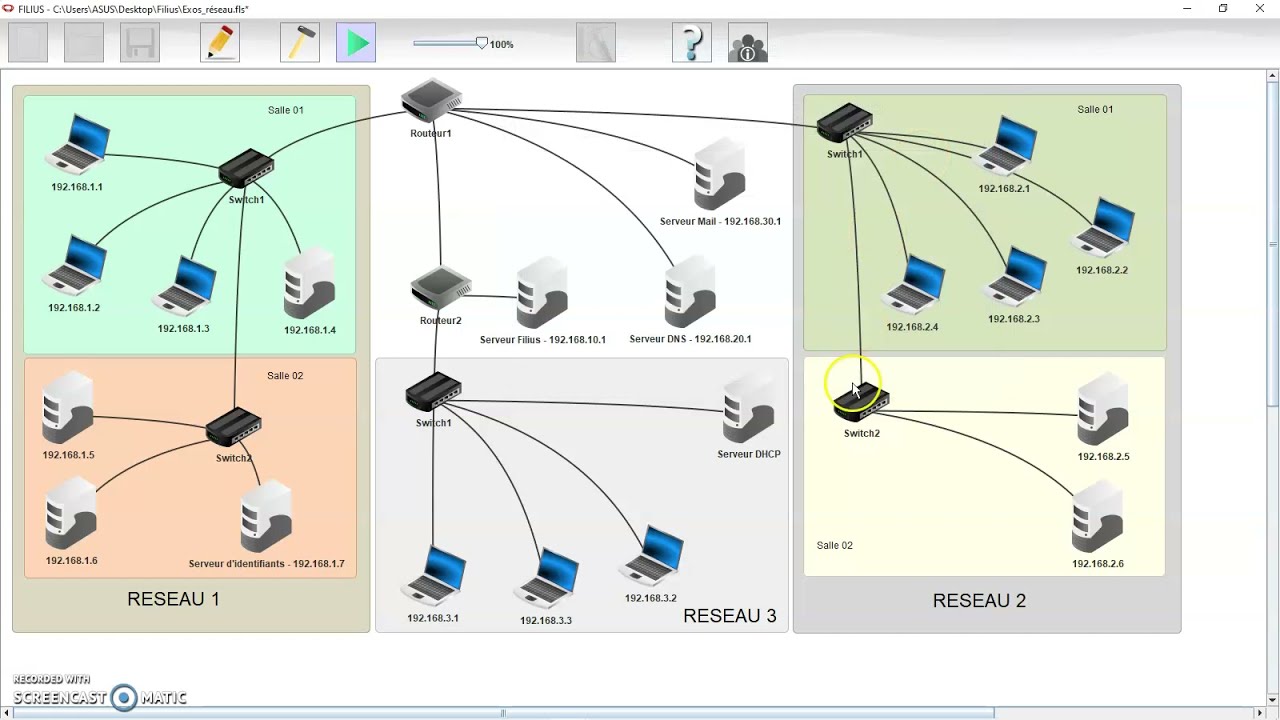Screen dimensions: 1280x720
Task: Click the RESEAU 2 label
Action: point(979,601)
